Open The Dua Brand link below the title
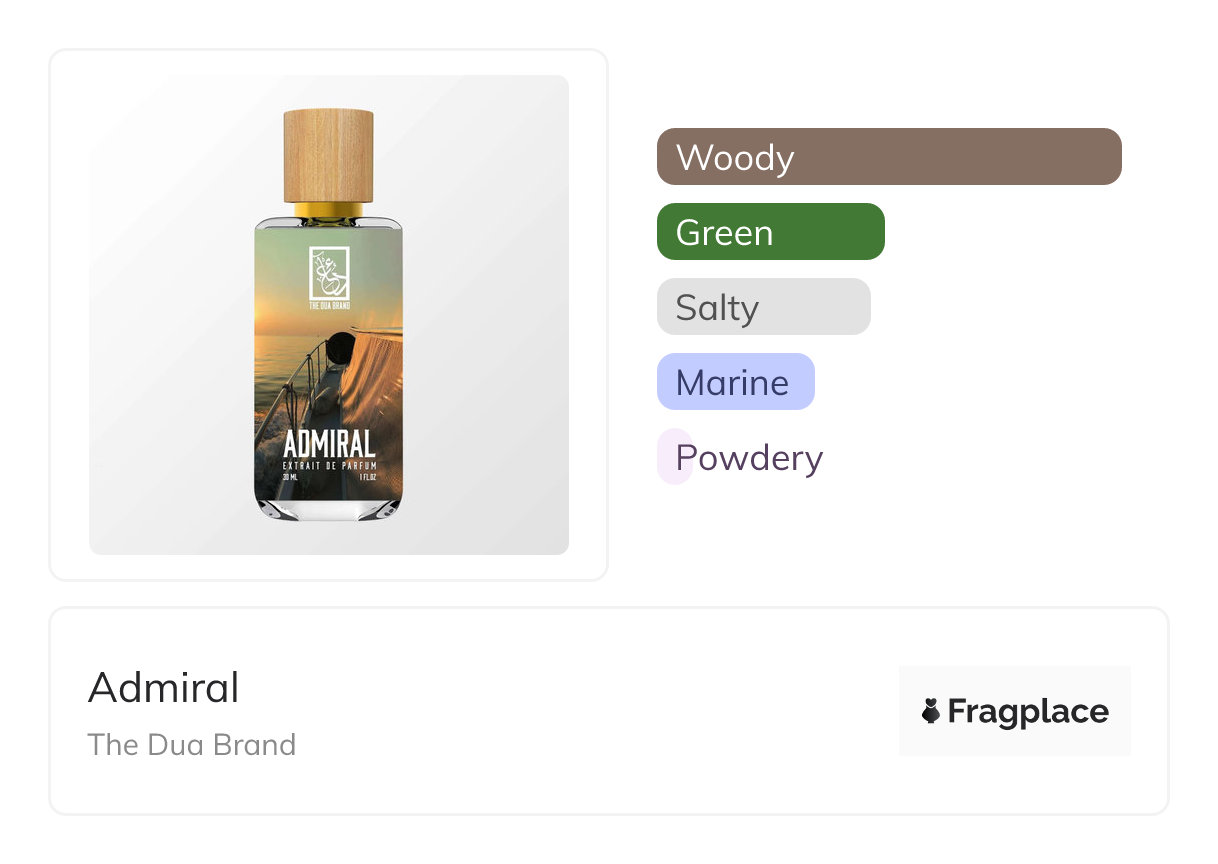The image size is (1218, 864). [x=192, y=745]
